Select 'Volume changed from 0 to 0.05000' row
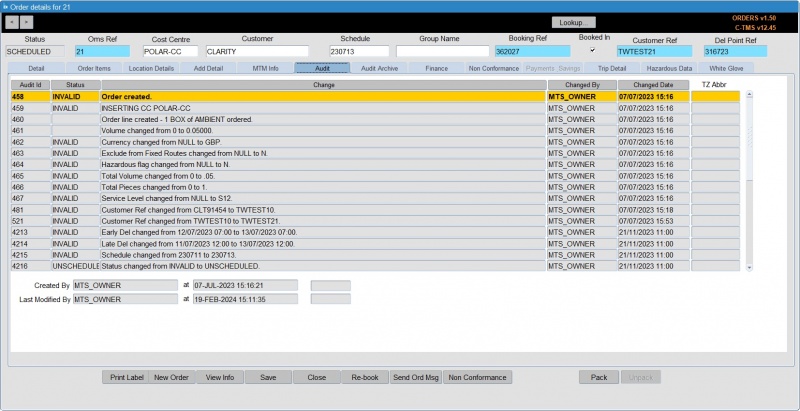This screenshot has width=800, height=411. [x=376, y=131]
